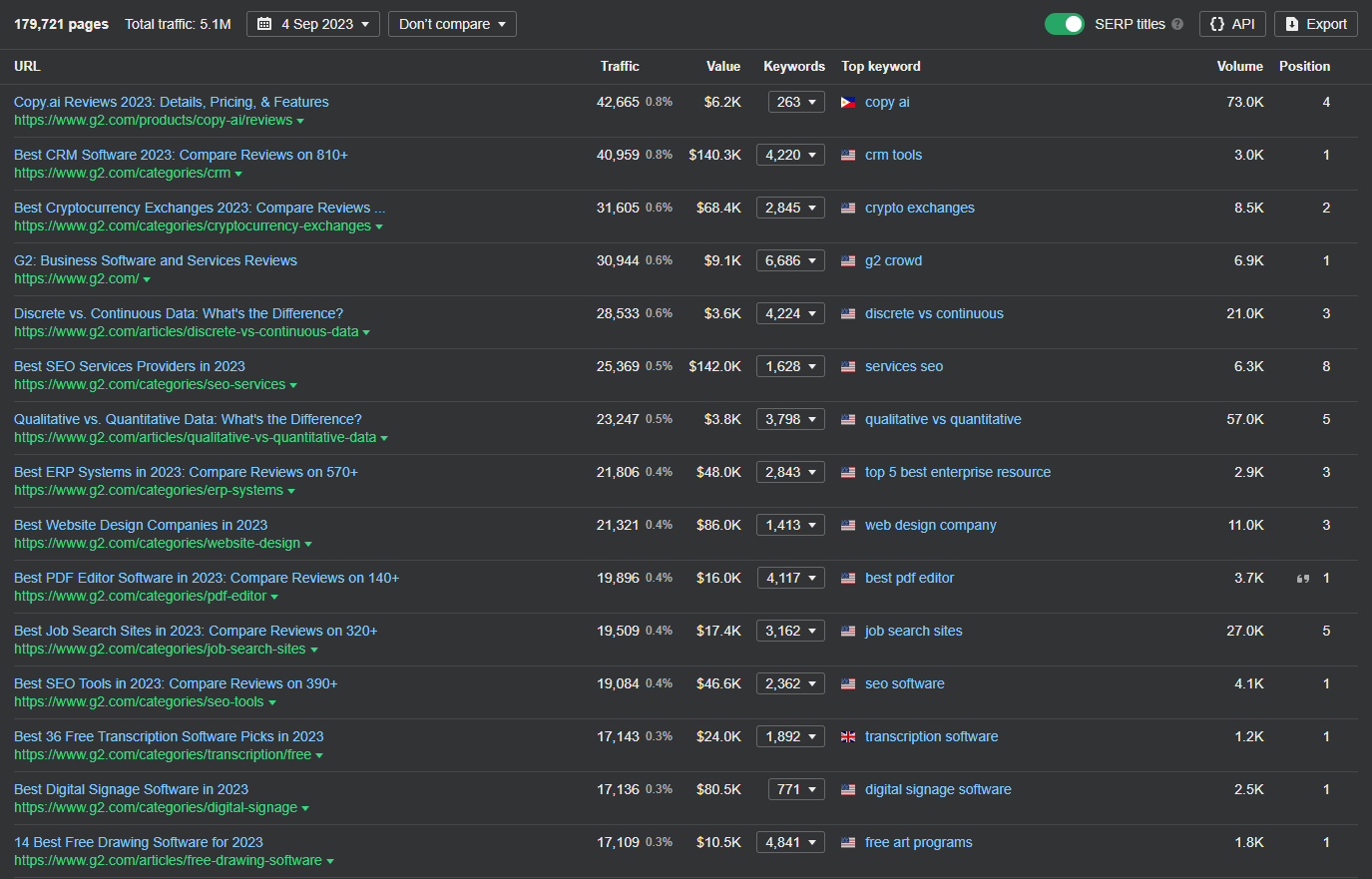
Task: Open Copy.ai Reviews 2023 page title link
Action: (172, 102)
